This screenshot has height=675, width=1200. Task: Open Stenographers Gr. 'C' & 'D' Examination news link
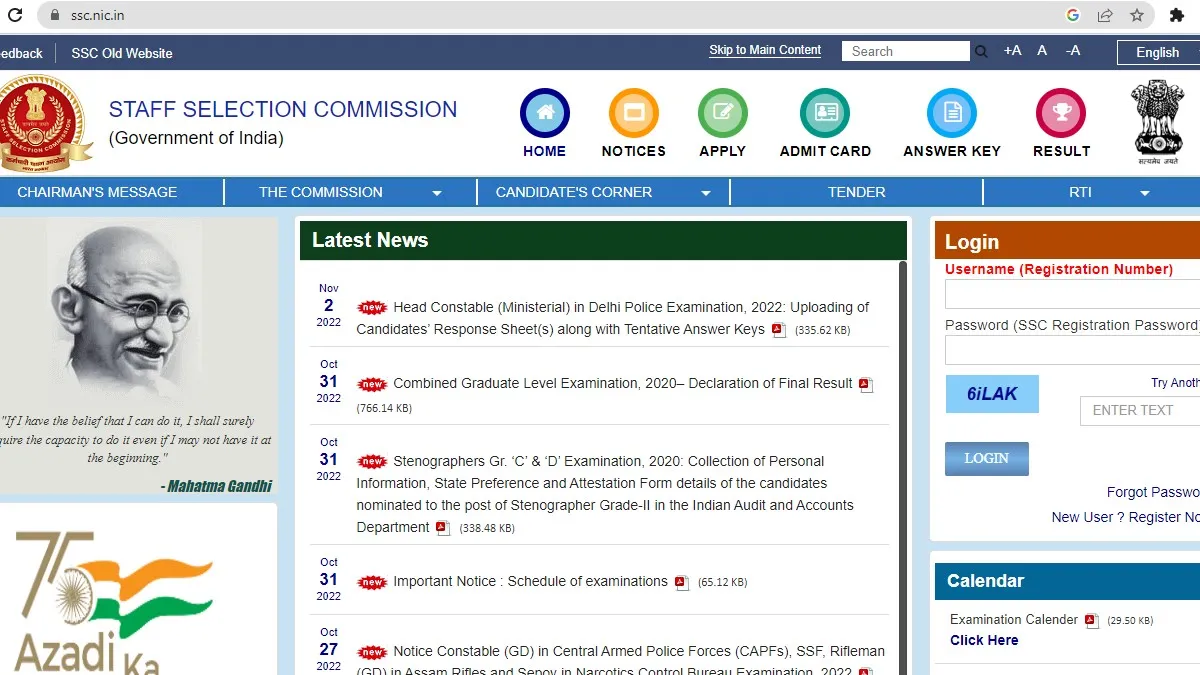click(605, 494)
